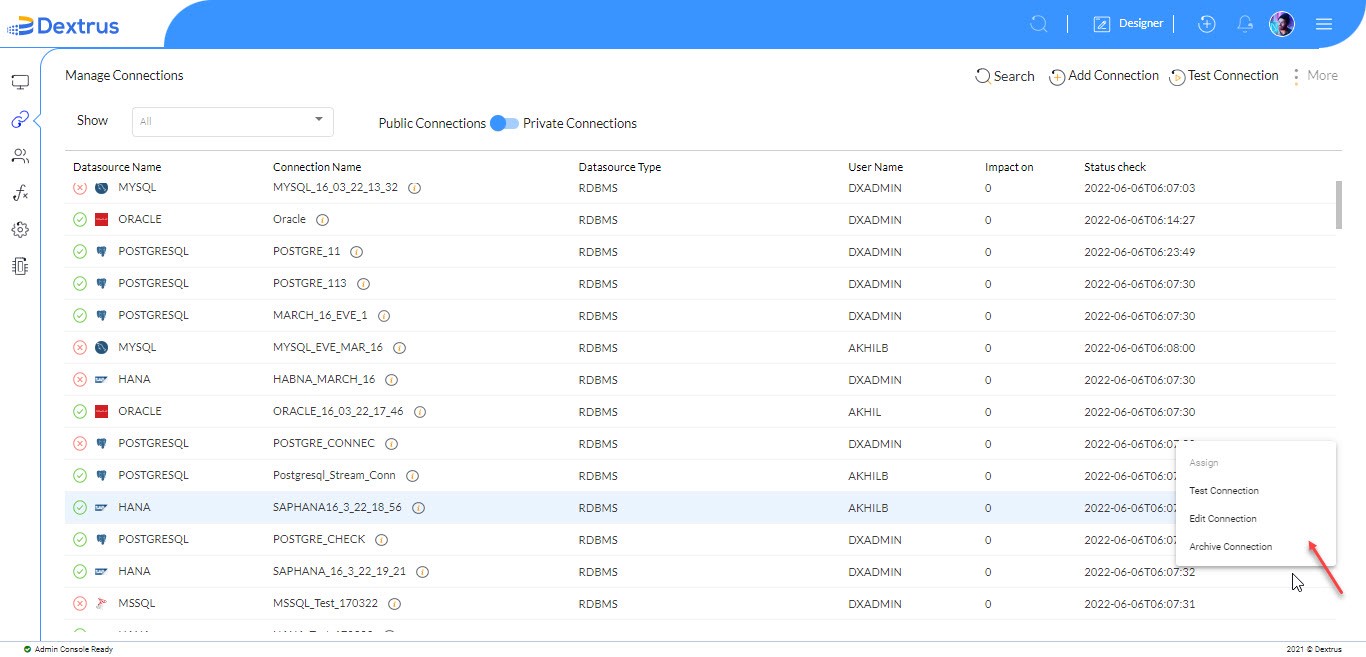The height and width of the screenshot is (657, 1366).
Task: Open info icon for POSTGRE_11
Action: tap(356, 252)
